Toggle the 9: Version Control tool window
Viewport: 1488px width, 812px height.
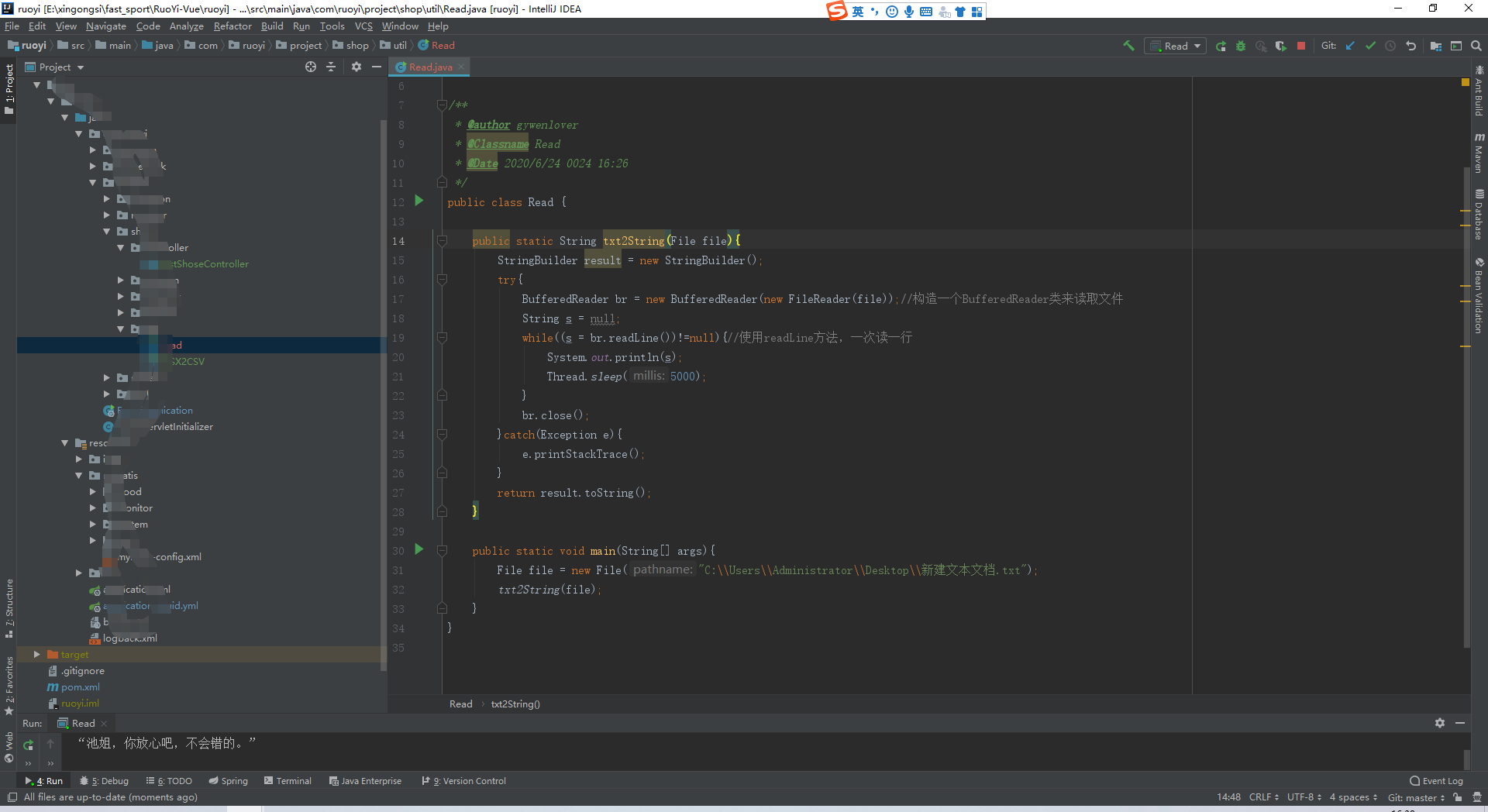463,781
